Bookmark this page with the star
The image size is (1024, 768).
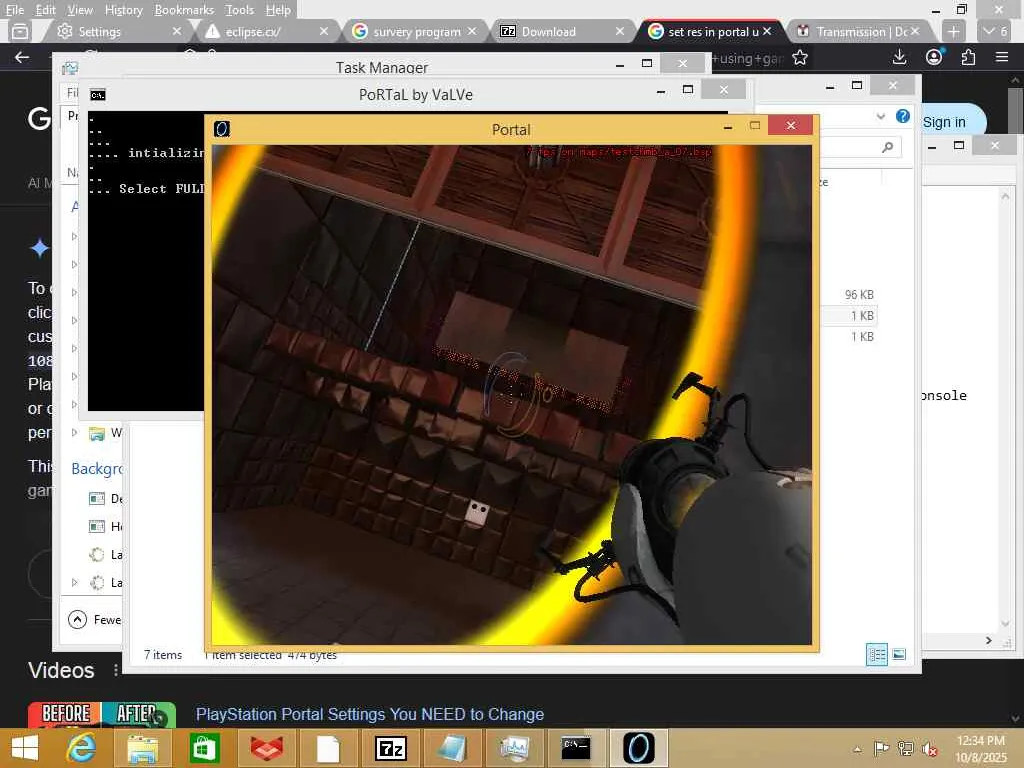click(800, 58)
